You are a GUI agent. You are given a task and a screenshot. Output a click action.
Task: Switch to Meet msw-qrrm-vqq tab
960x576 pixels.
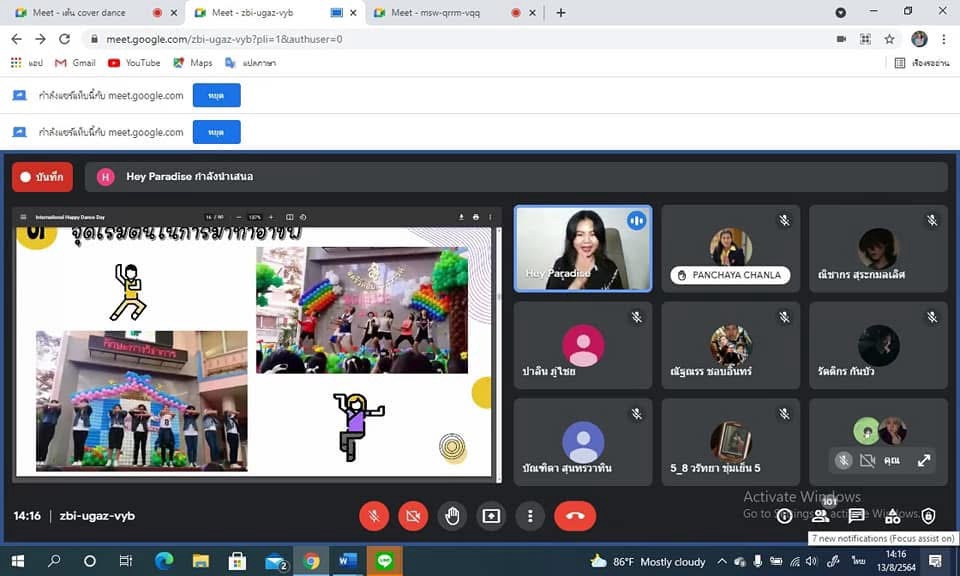(440, 13)
